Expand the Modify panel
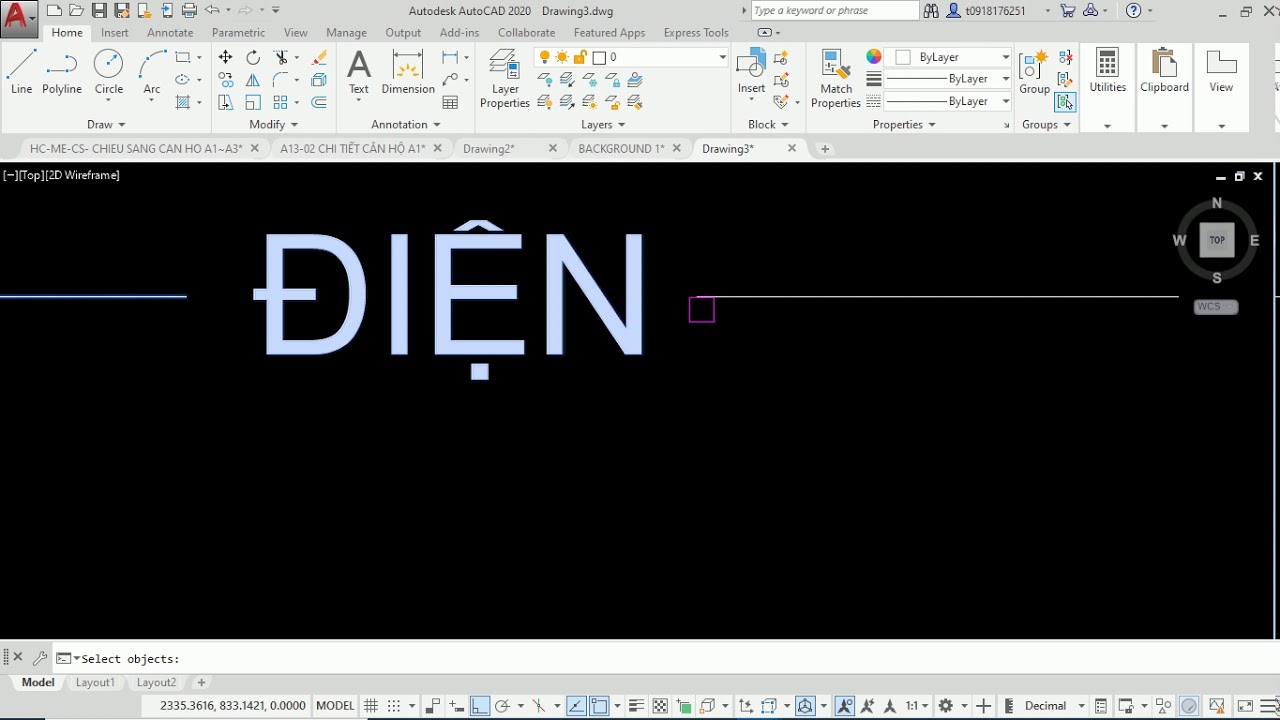The height and width of the screenshot is (720, 1280). [x=274, y=124]
